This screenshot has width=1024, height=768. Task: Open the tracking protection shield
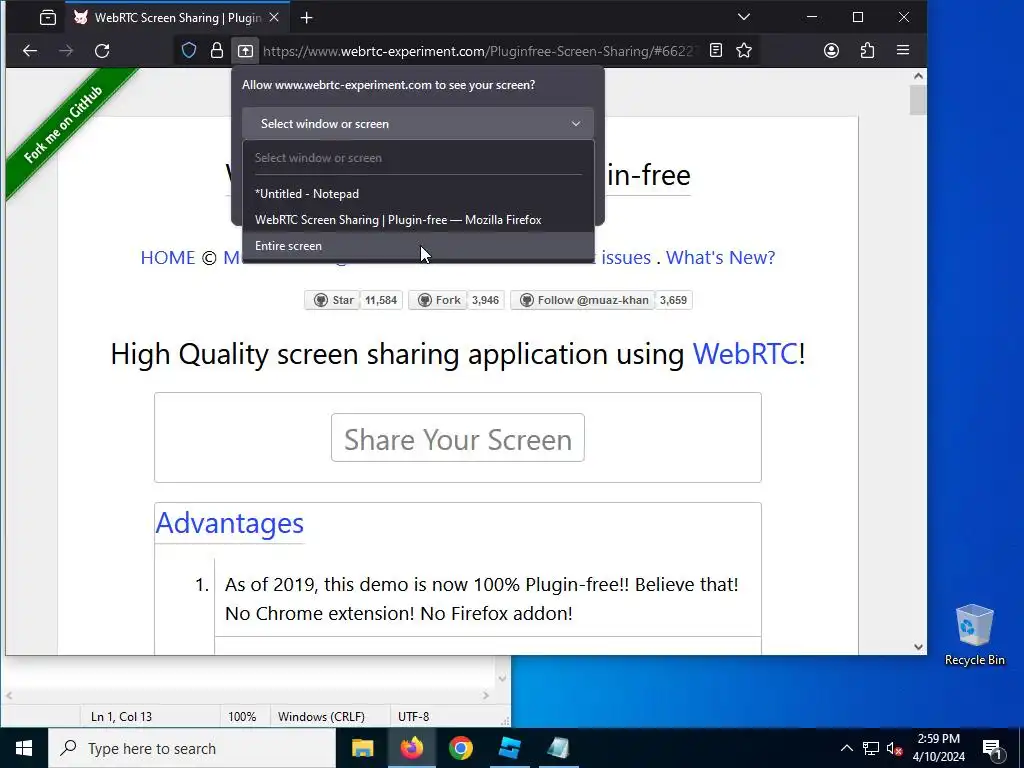(189, 50)
